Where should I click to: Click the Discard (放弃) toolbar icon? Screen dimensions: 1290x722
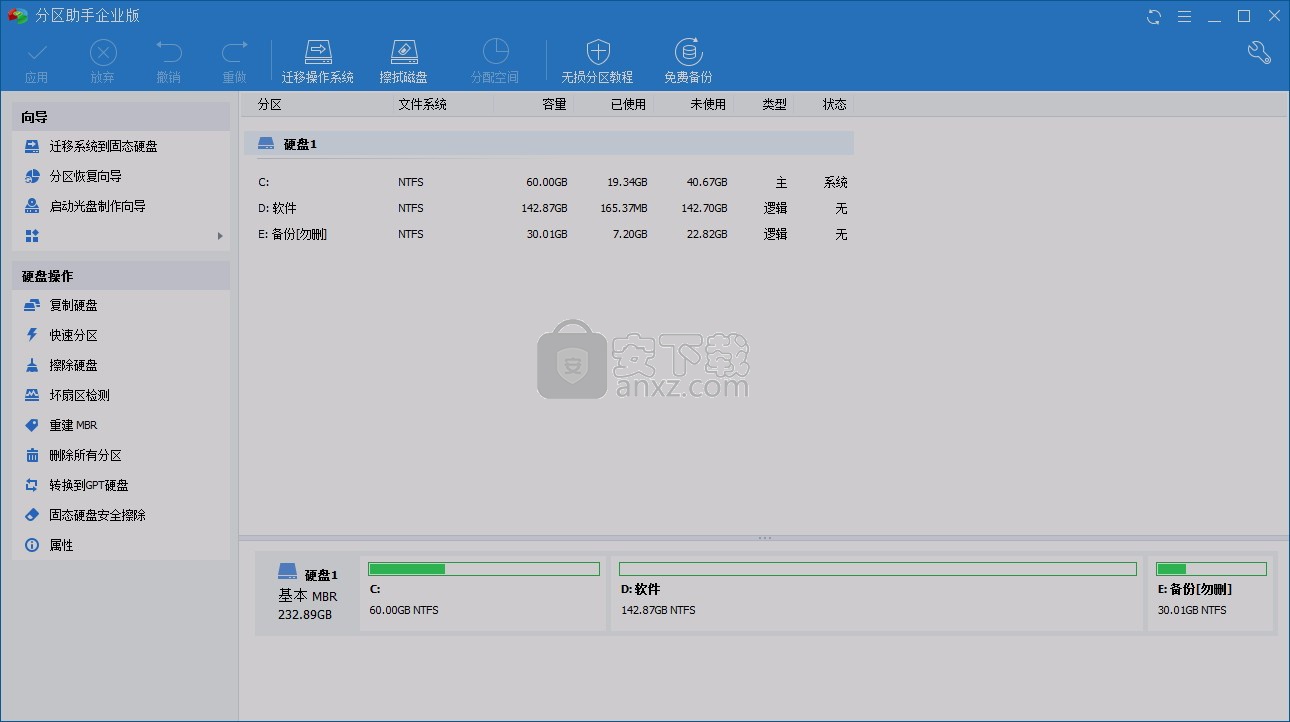coord(103,52)
